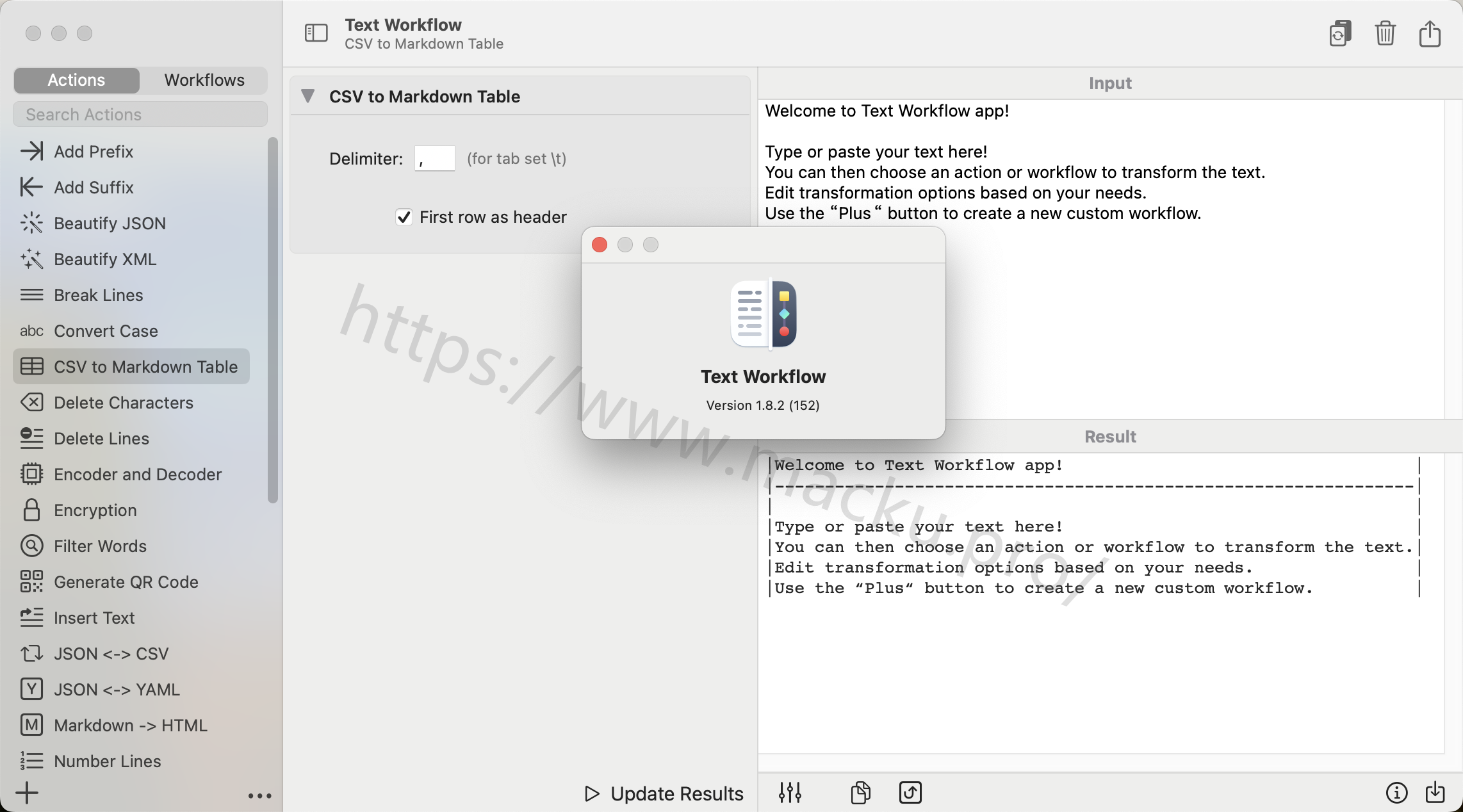Select the Number Lines action
The height and width of the screenshot is (812, 1463).
click(x=131, y=761)
